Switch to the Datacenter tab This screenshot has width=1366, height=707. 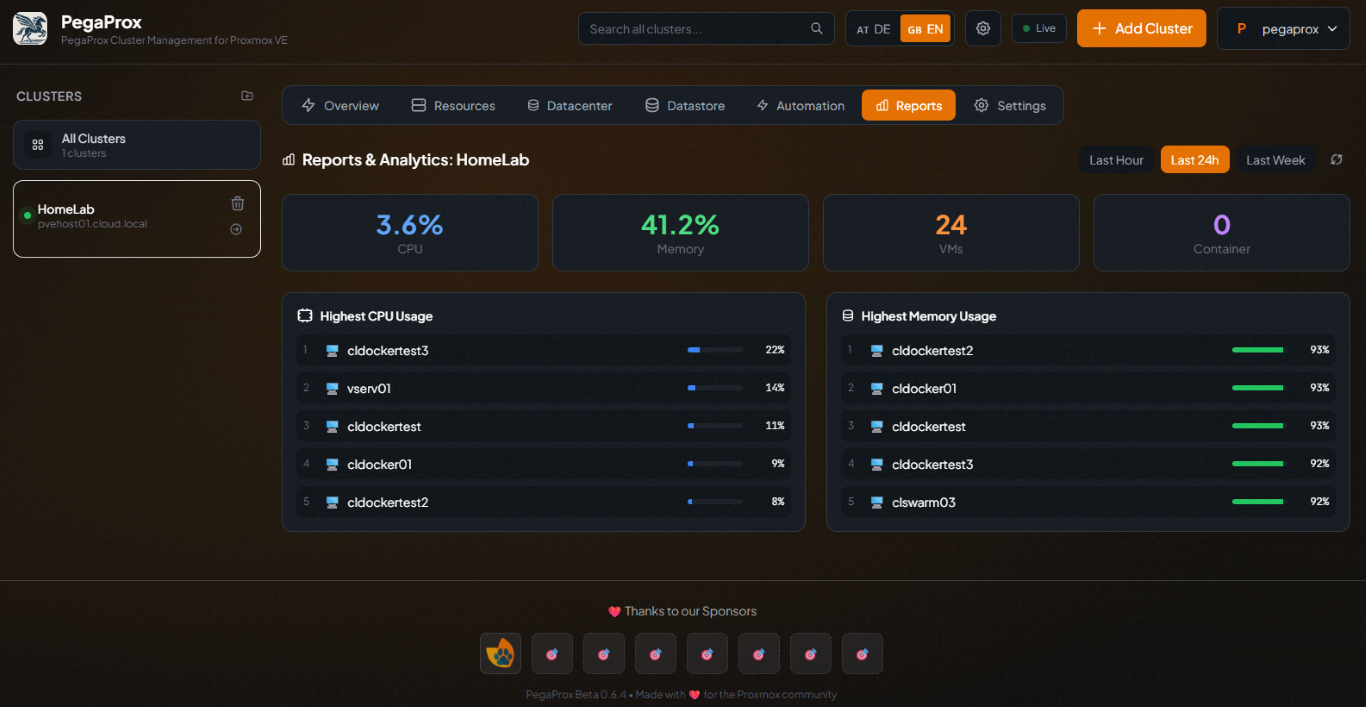coord(569,106)
